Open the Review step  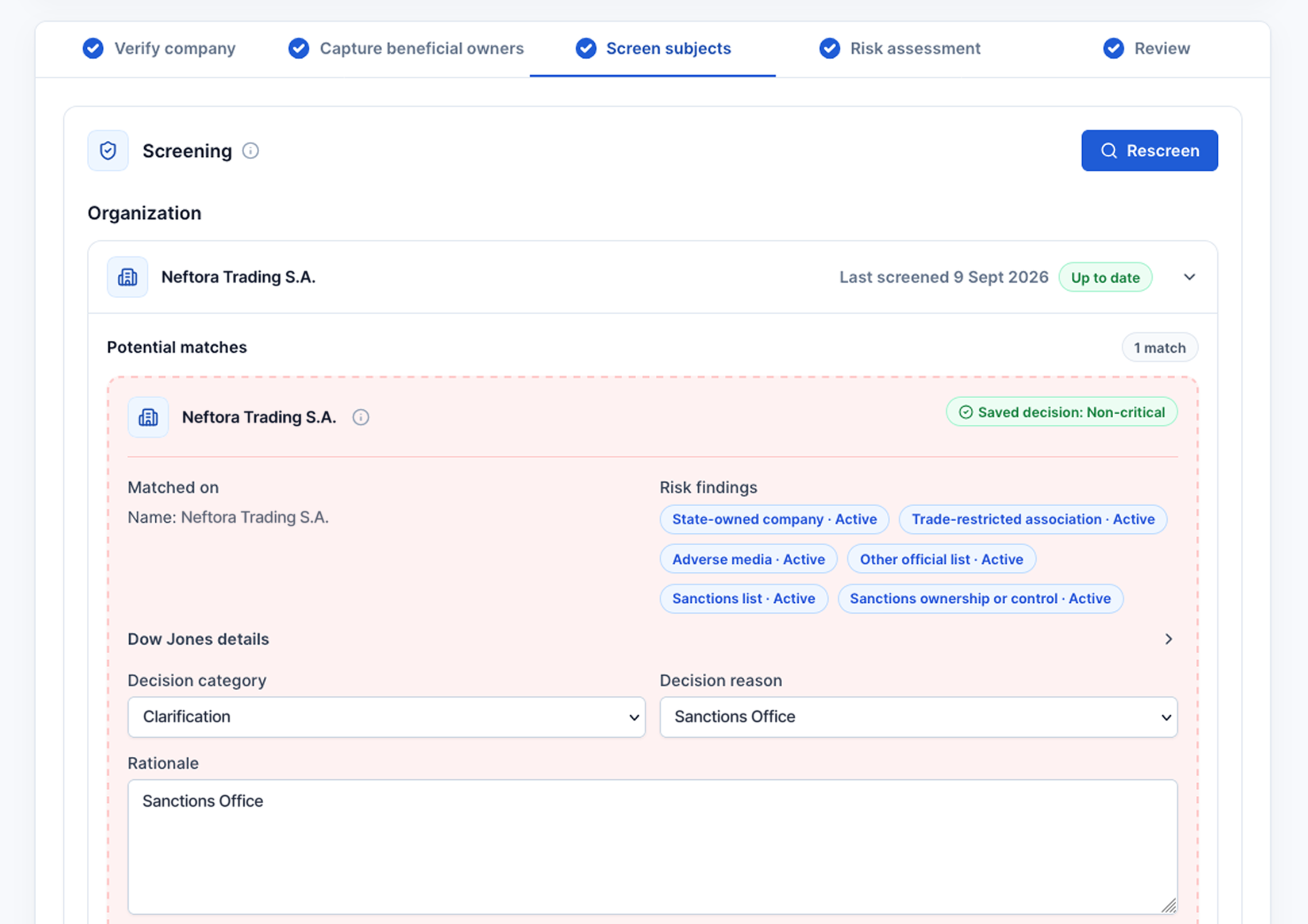(x=1147, y=48)
